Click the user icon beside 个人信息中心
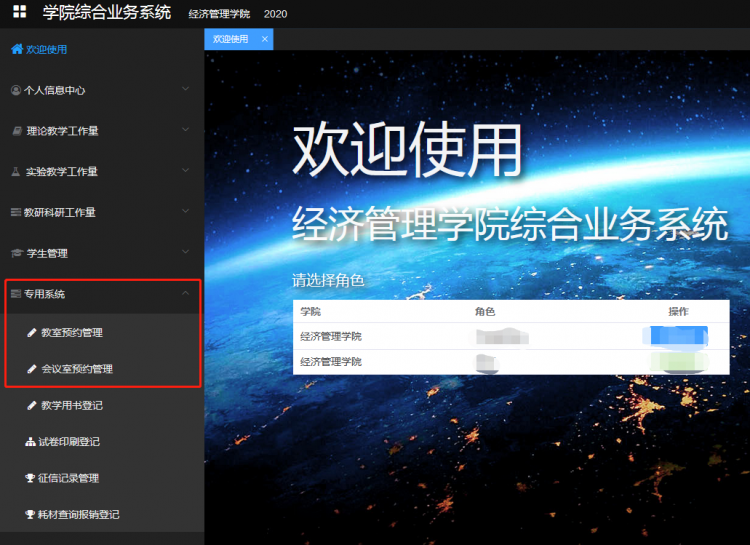Image resolution: width=750 pixels, height=545 pixels. point(16,90)
